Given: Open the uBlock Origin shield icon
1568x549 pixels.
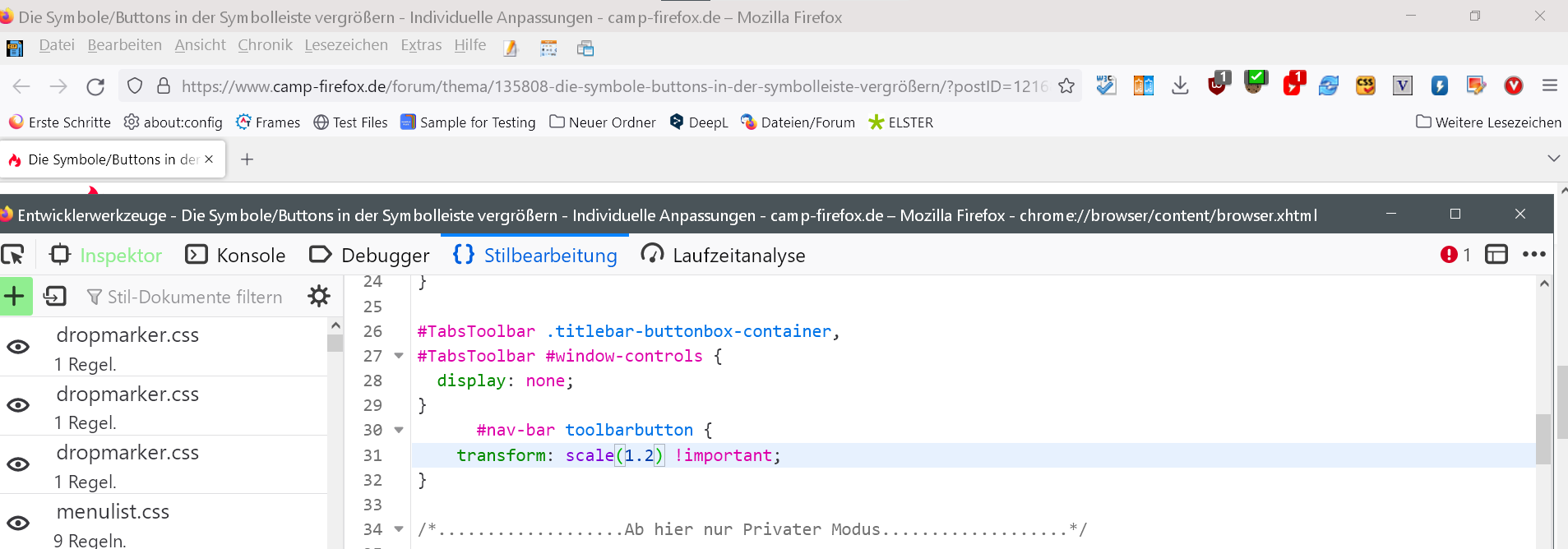Looking at the screenshot, I should pyautogui.click(x=1218, y=84).
